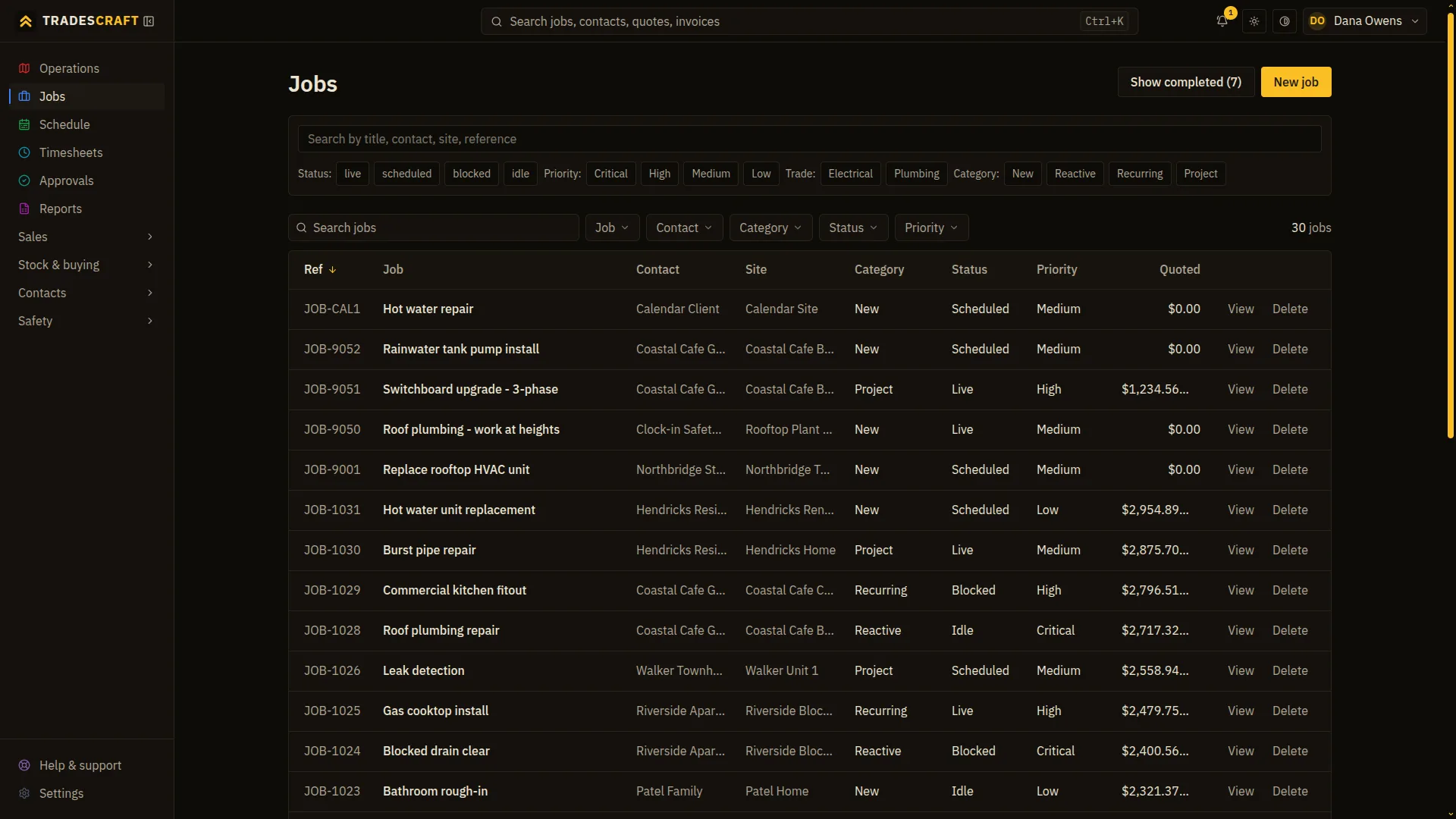Toggle the Critical priority filter chip
Image resolution: width=1456 pixels, height=819 pixels.
[610, 174]
